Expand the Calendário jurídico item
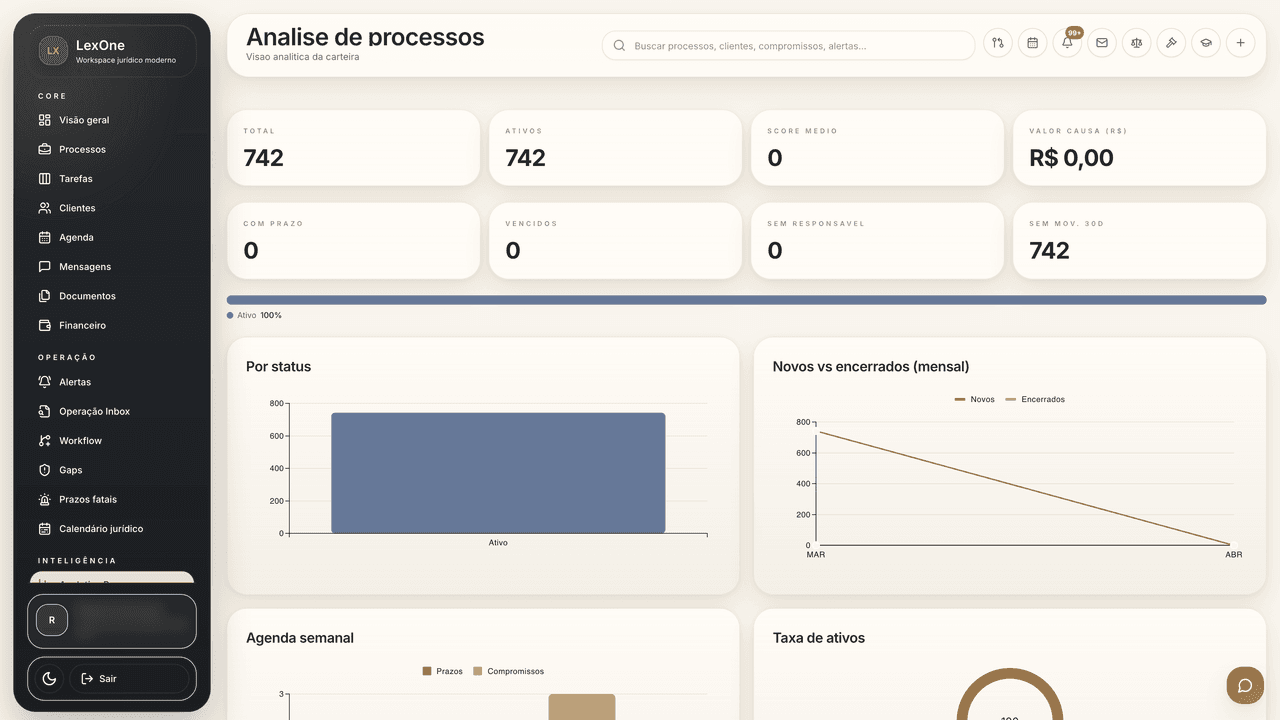 pyautogui.click(x=101, y=528)
